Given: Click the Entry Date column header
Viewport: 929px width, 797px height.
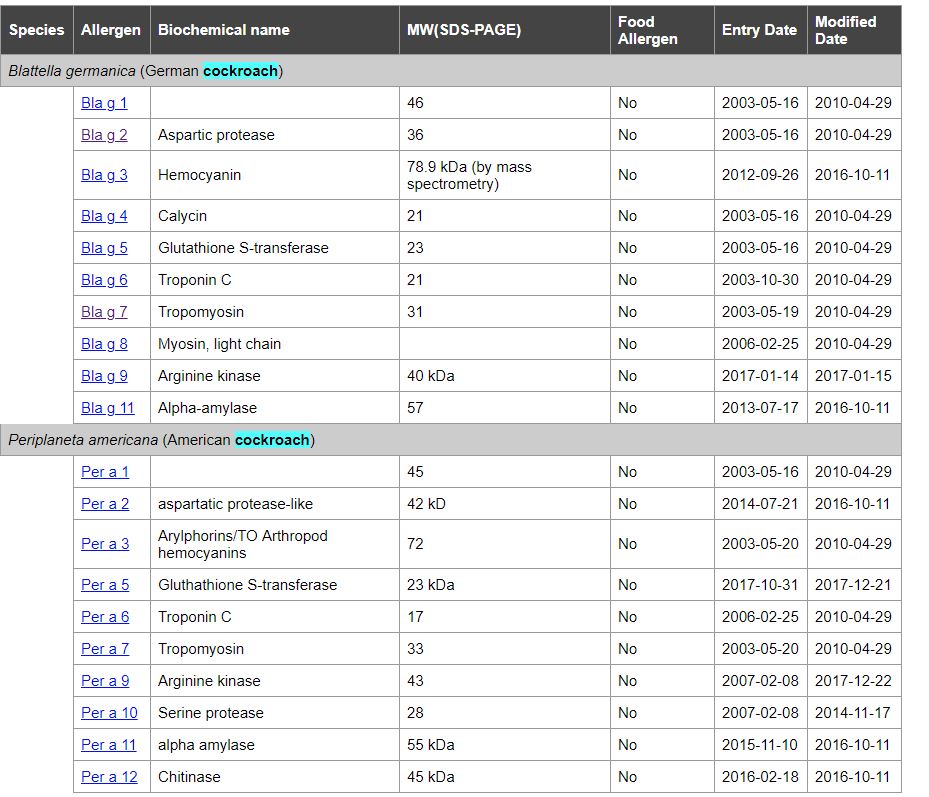Looking at the screenshot, I should coord(759,30).
